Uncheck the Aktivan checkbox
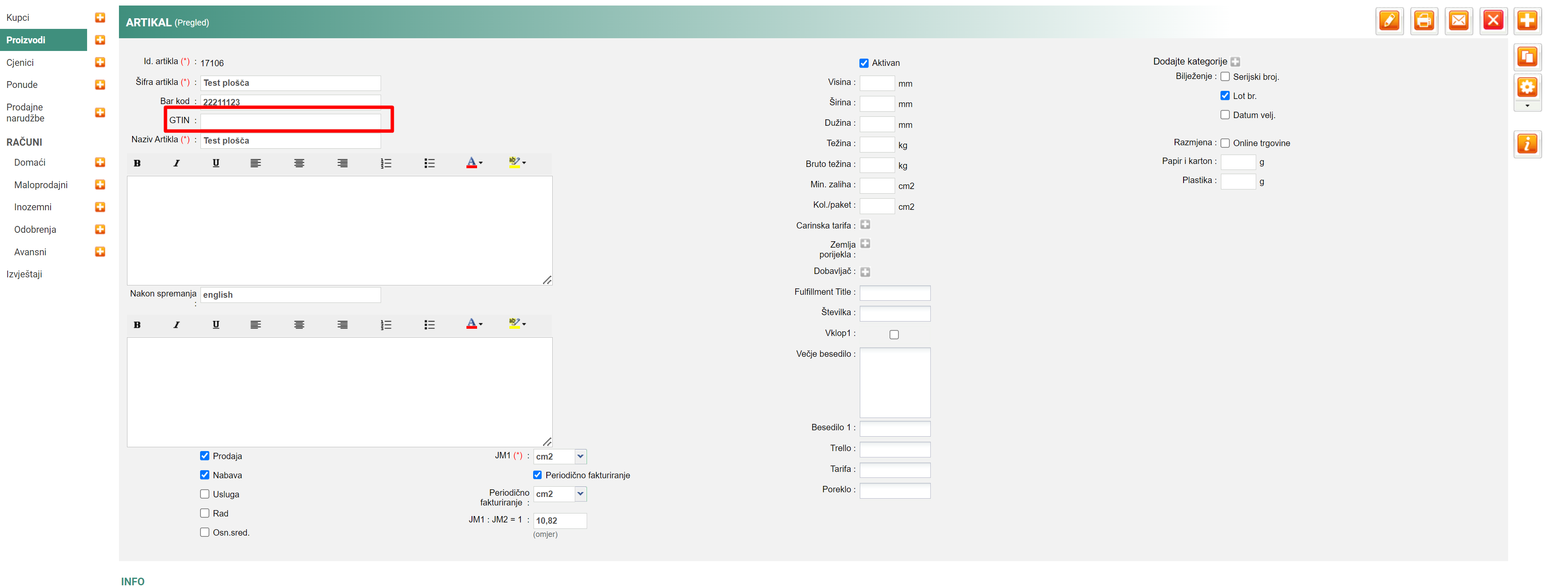1568x587 pixels. coord(864,63)
